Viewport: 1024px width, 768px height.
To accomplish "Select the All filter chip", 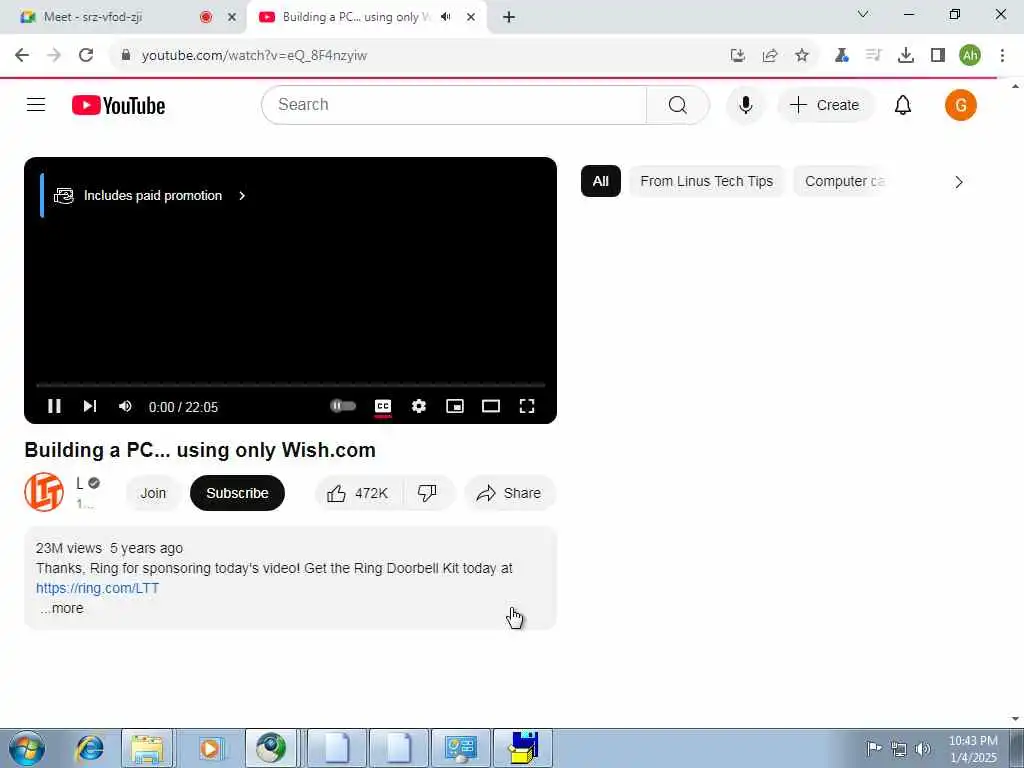I will coord(601,181).
